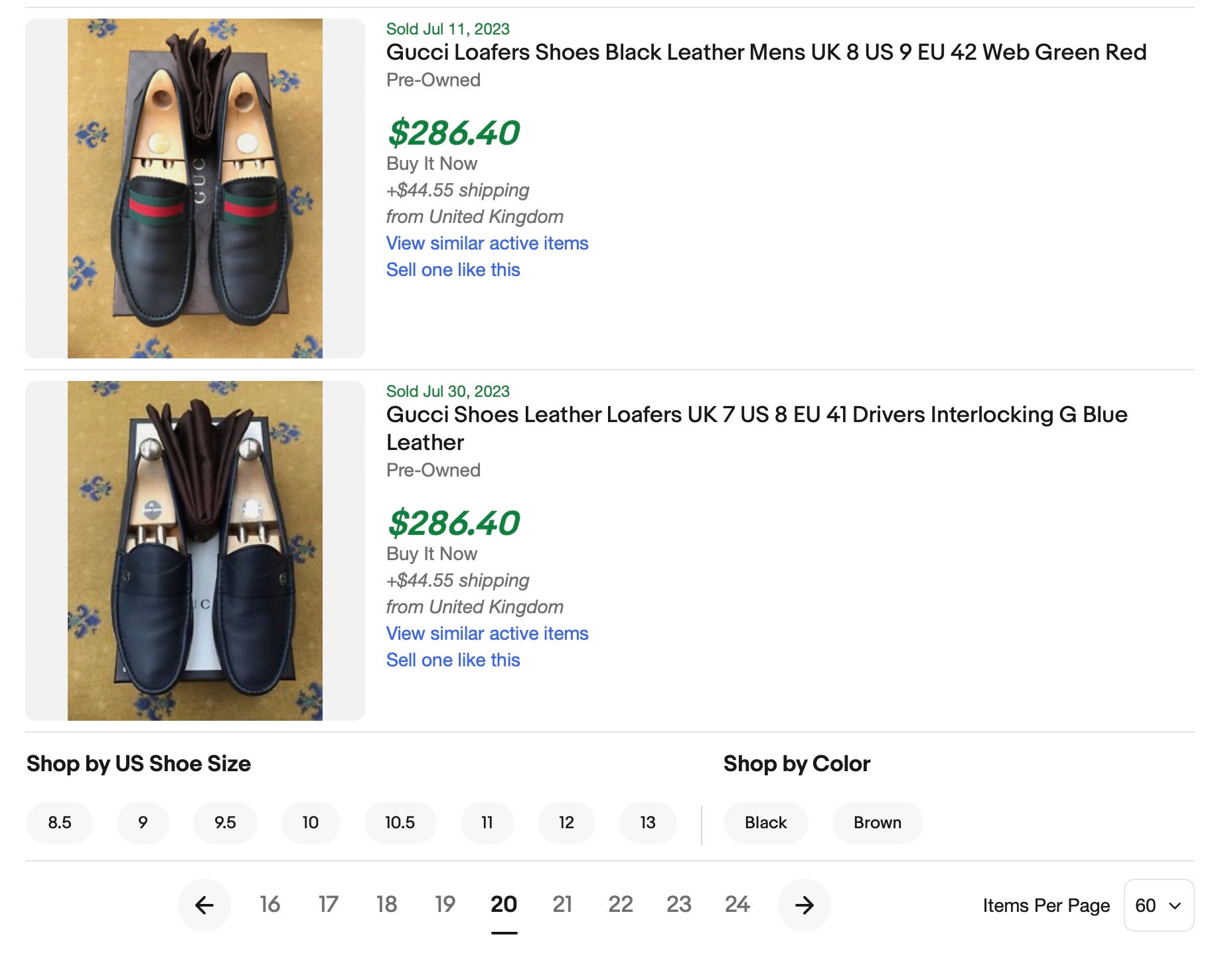Open page 19 of results
This screenshot has width=1232, height=961.
point(445,904)
